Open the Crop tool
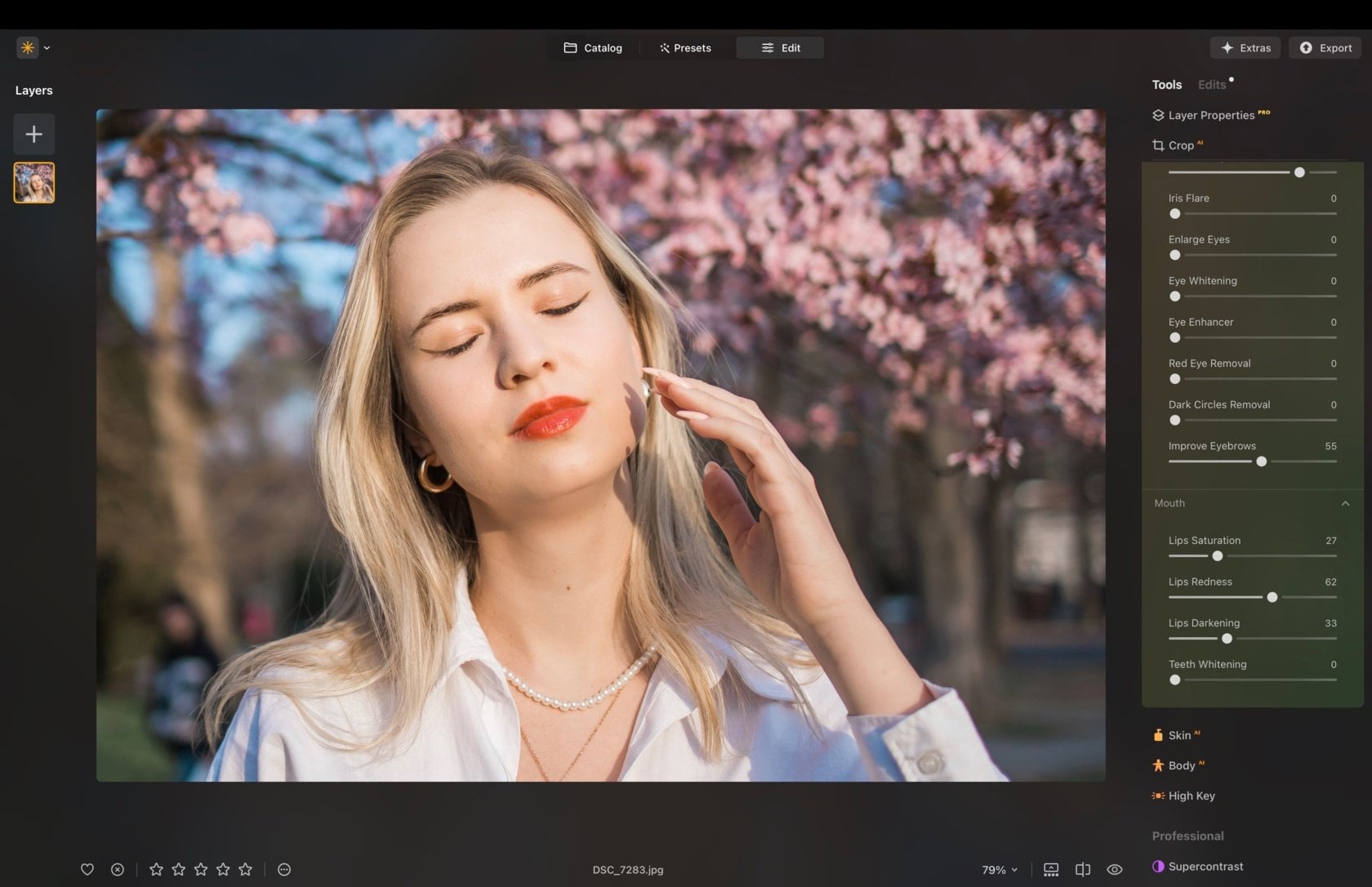 (1179, 145)
